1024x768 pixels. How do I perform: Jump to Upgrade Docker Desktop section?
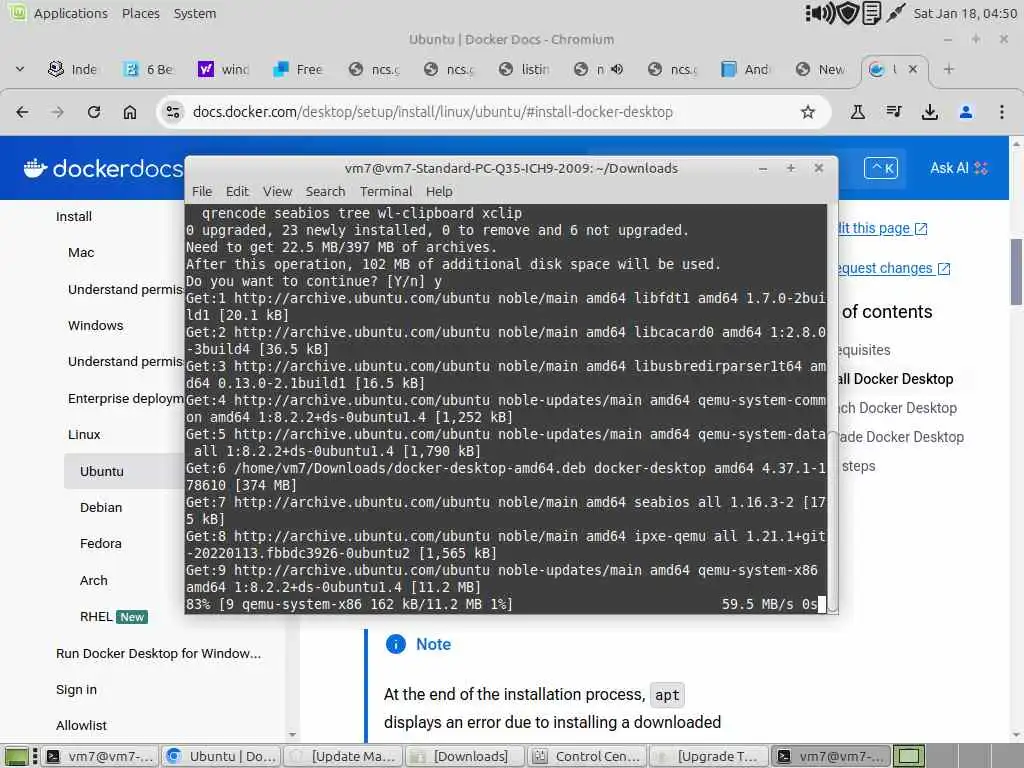click(x=901, y=437)
